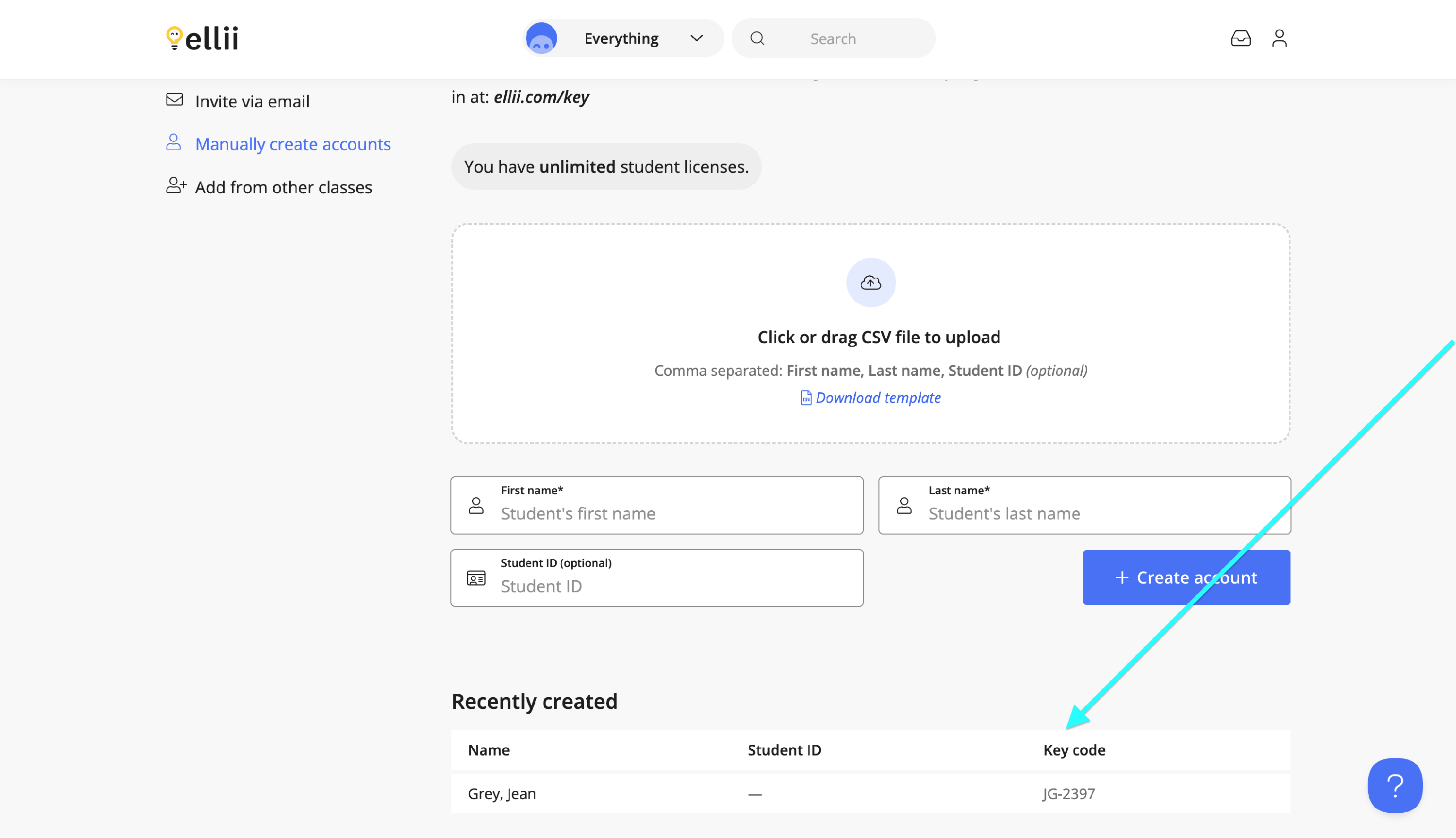
Task: Click the cloud upload icon
Action: tap(870, 283)
